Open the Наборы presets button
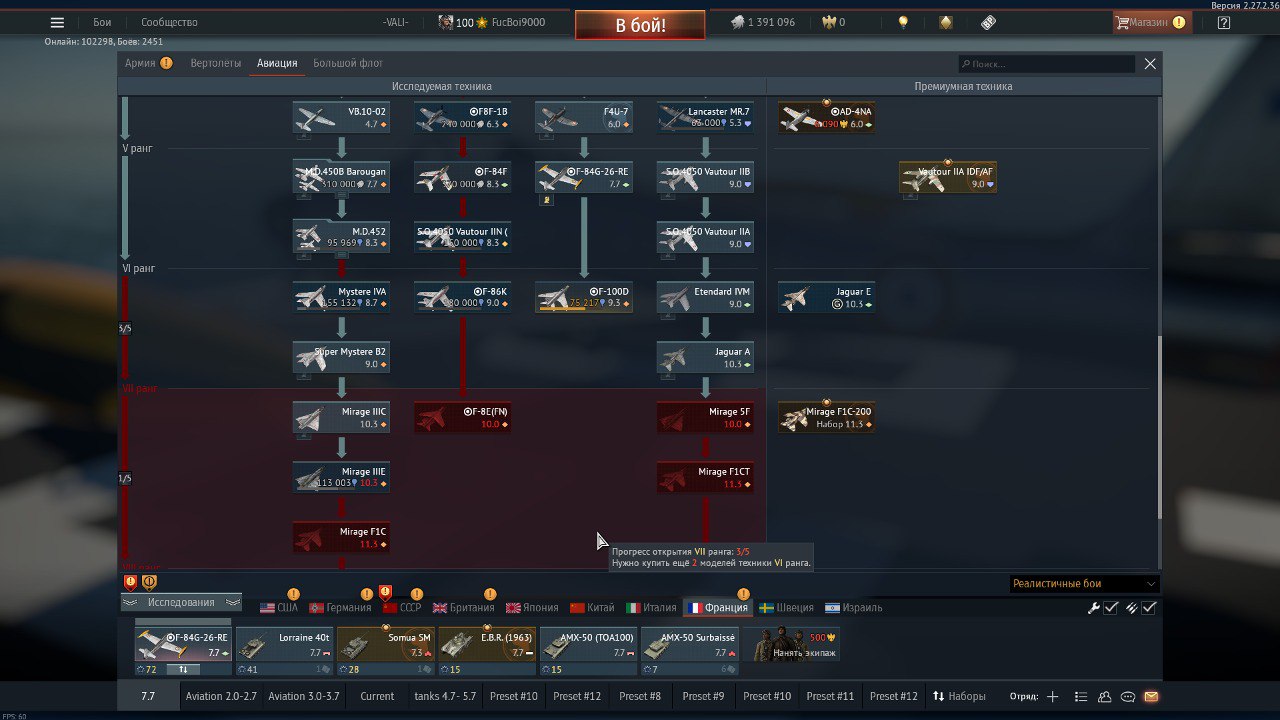The height and width of the screenshot is (720, 1280). point(959,696)
